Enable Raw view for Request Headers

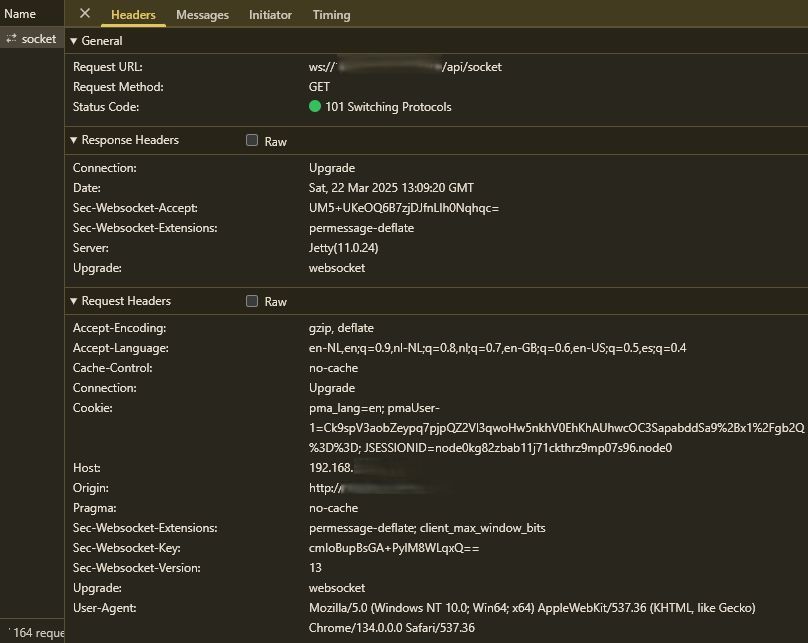(252, 301)
